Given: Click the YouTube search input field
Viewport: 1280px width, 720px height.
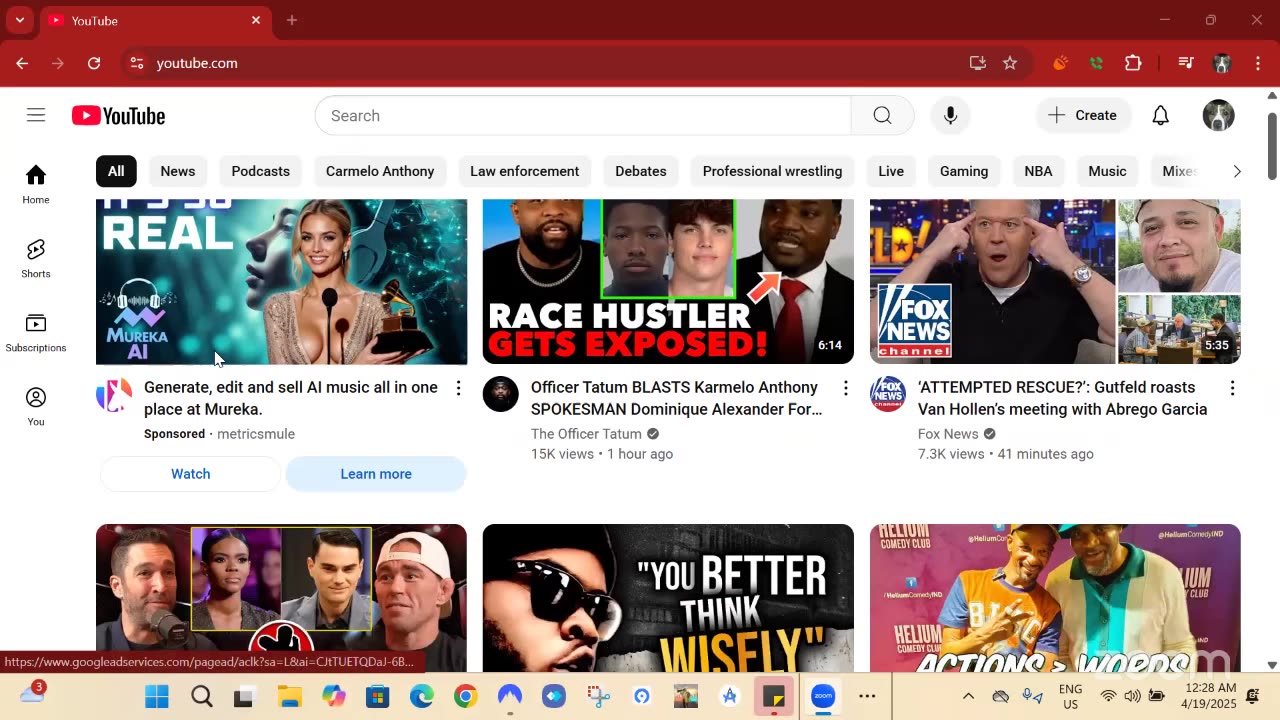Looking at the screenshot, I should click(583, 116).
